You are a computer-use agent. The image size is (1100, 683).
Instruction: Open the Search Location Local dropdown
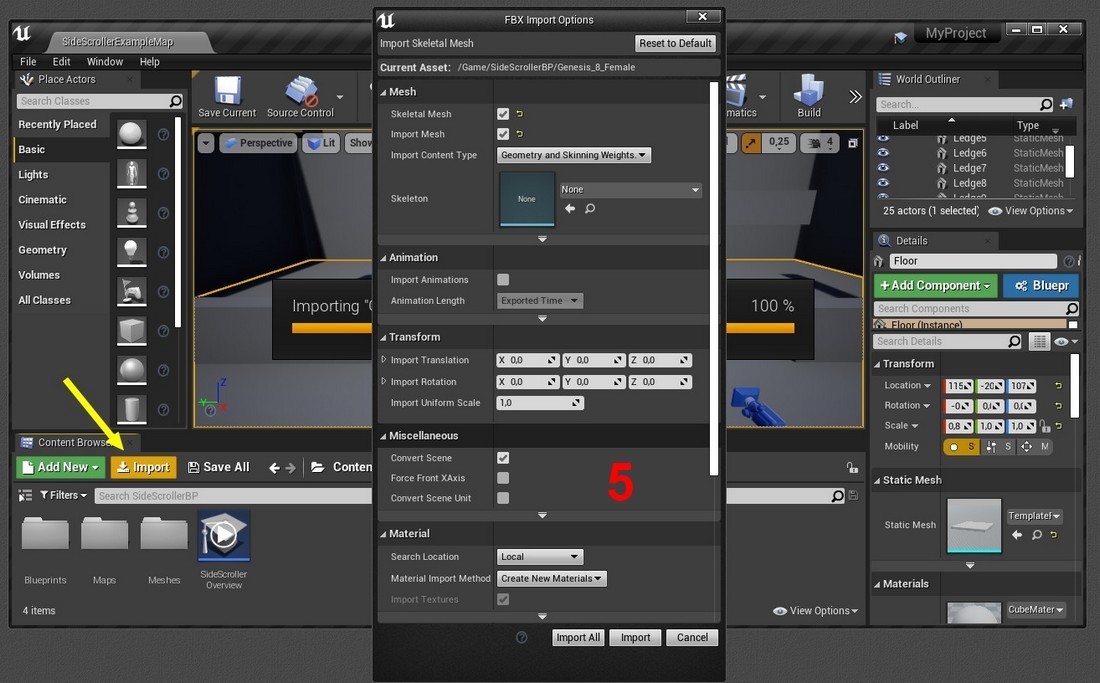click(539, 557)
